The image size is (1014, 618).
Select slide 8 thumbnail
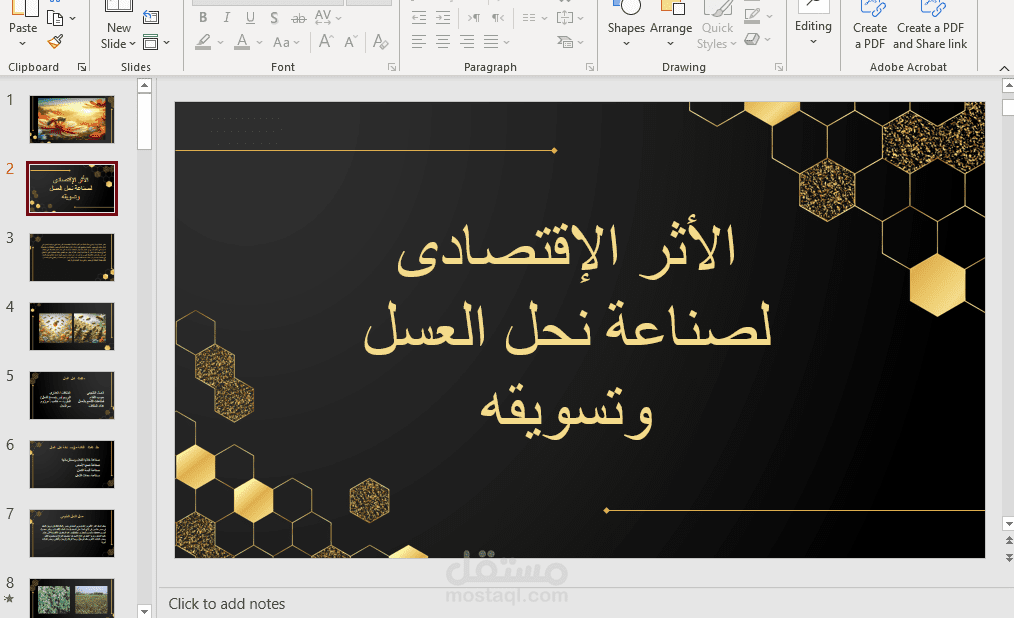coord(72,598)
